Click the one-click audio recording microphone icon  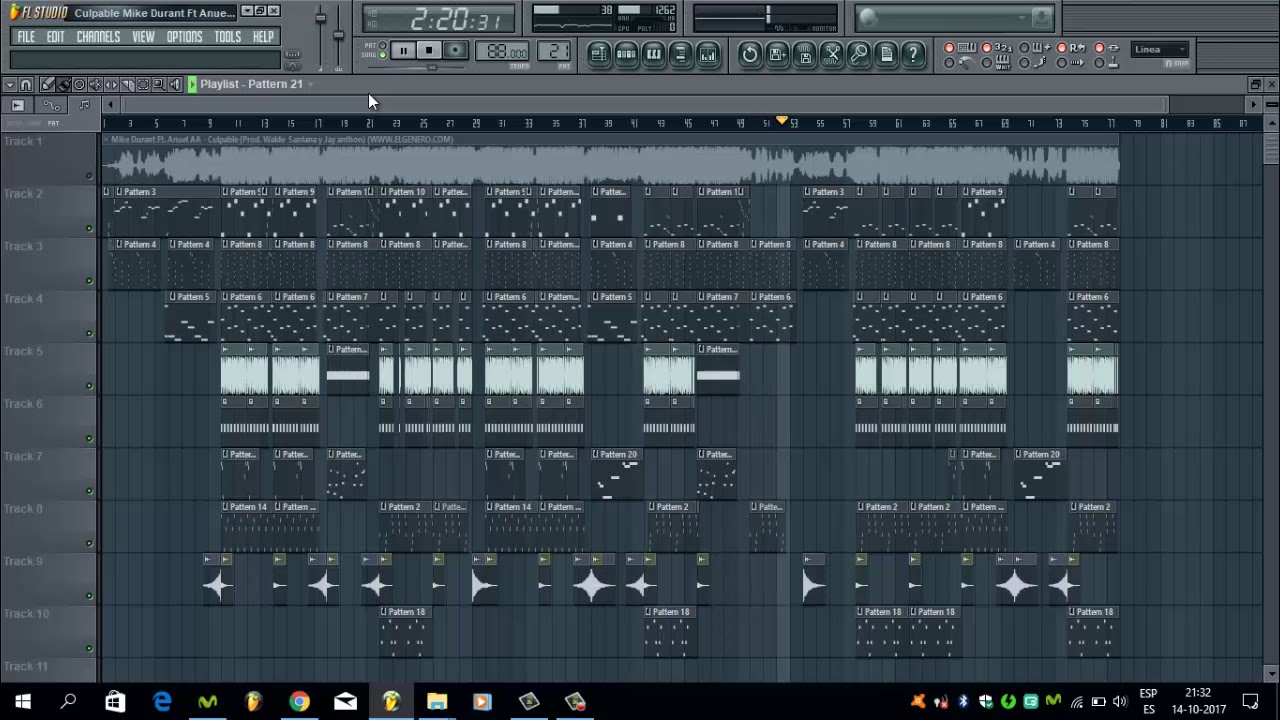(859, 54)
